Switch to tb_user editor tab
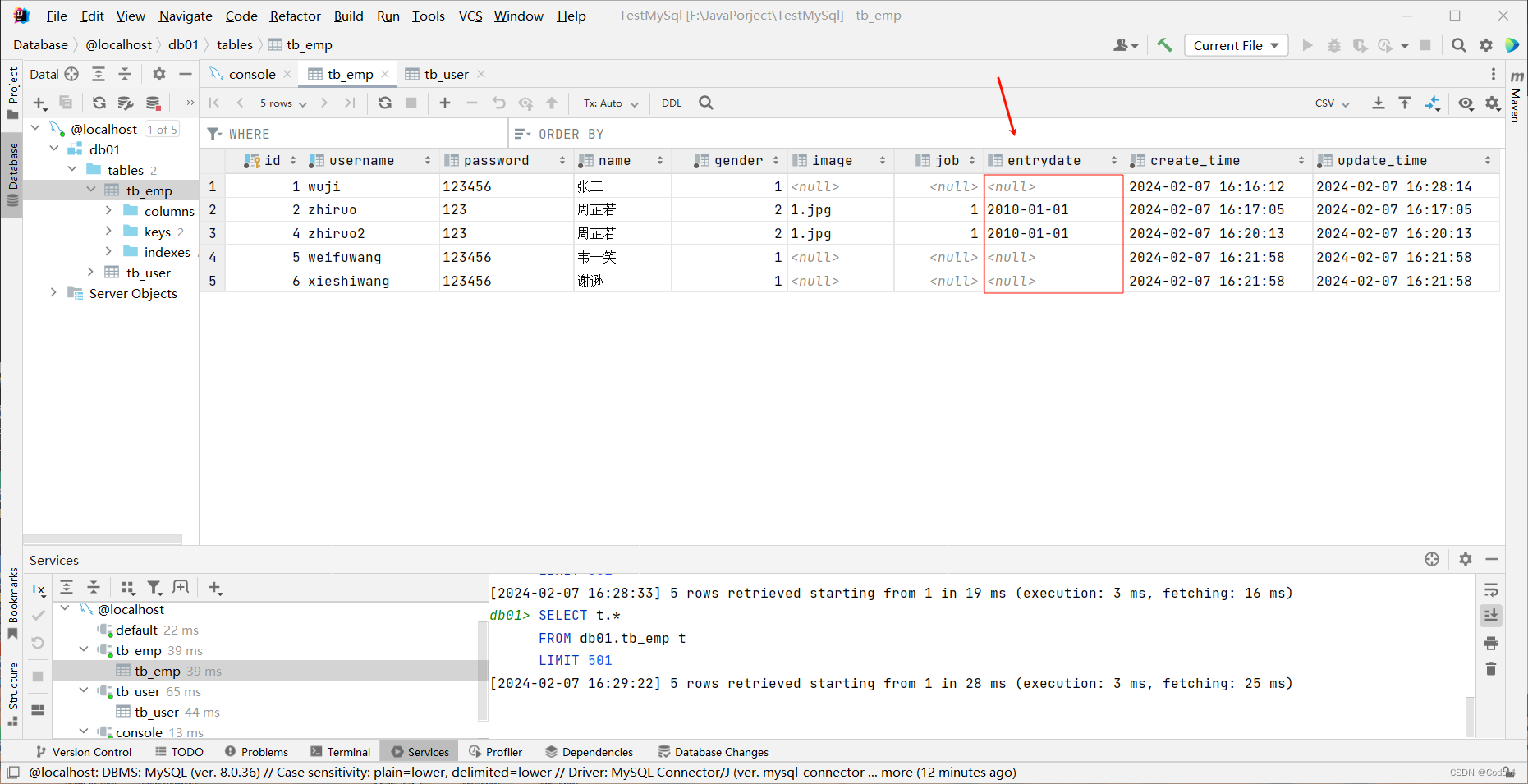Viewport: 1528px width, 784px height. (x=446, y=74)
